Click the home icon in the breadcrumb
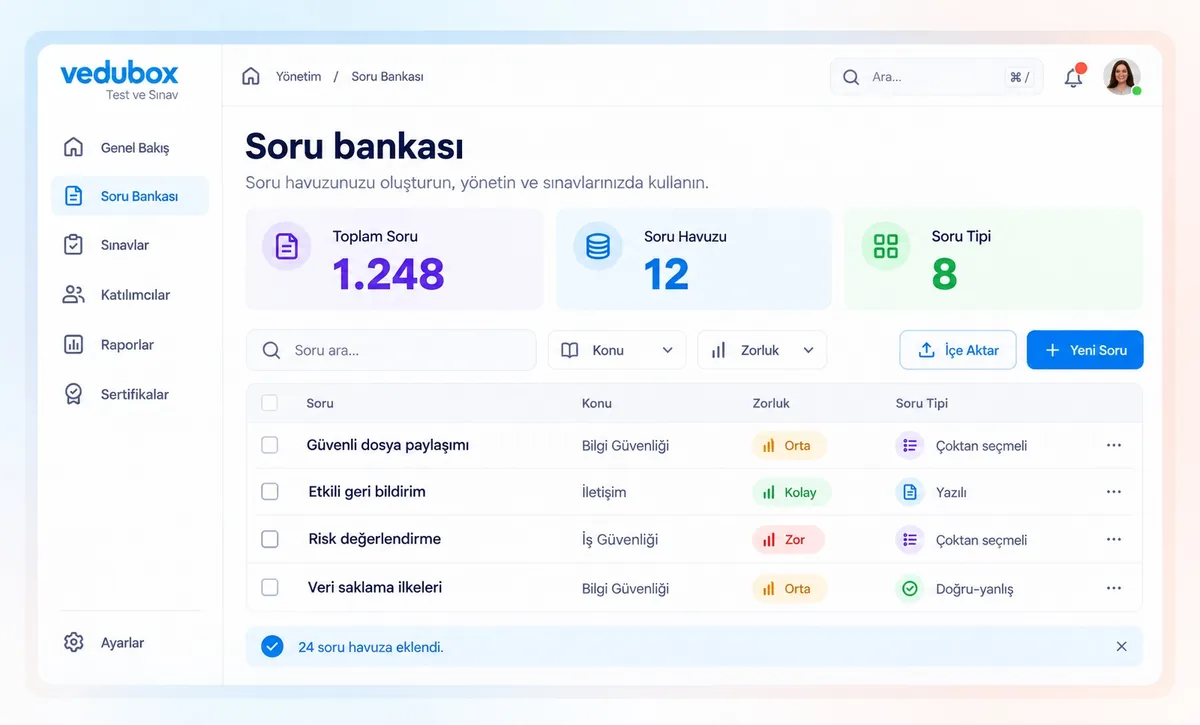 pyautogui.click(x=251, y=76)
